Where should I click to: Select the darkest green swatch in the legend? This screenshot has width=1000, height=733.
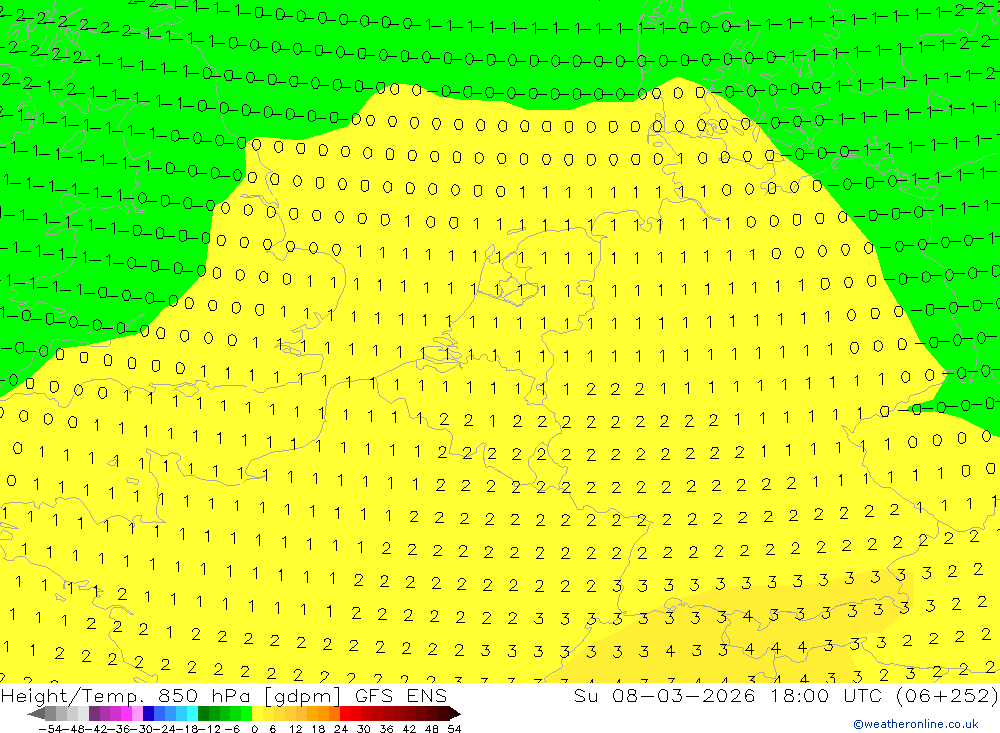pos(203,714)
